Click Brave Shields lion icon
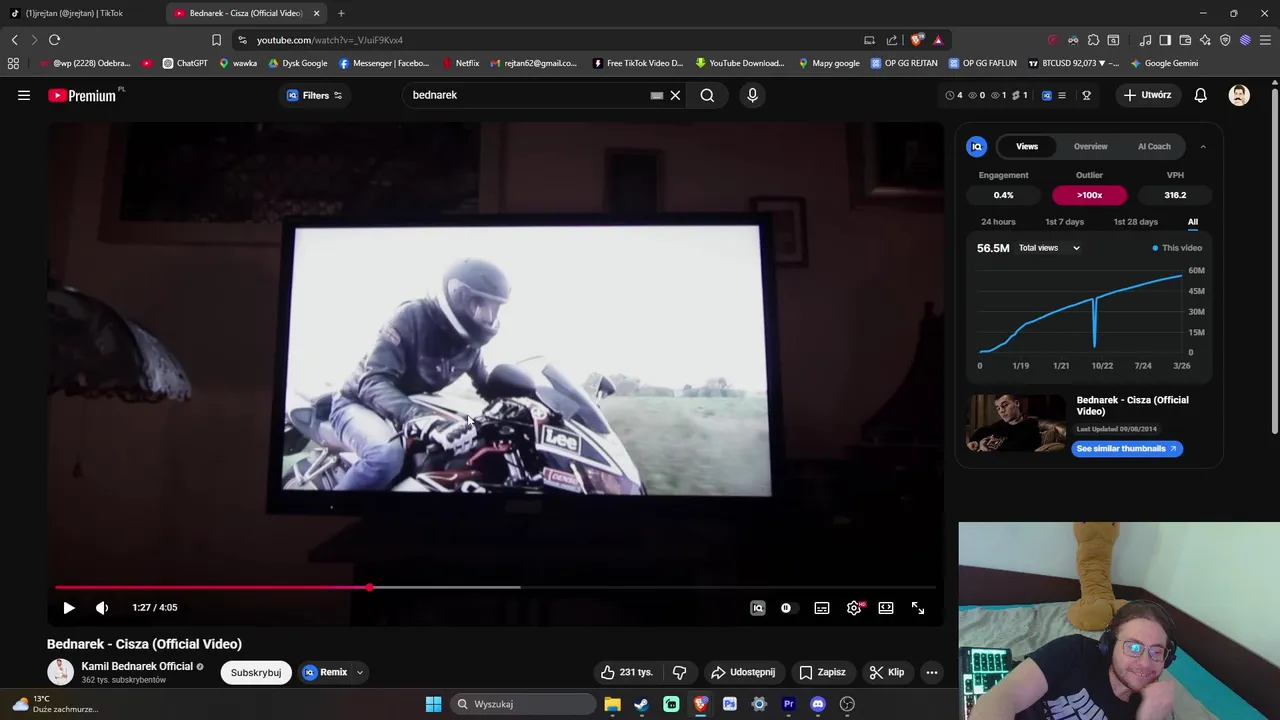This screenshot has height=720, width=1280. click(x=916, y=40)
